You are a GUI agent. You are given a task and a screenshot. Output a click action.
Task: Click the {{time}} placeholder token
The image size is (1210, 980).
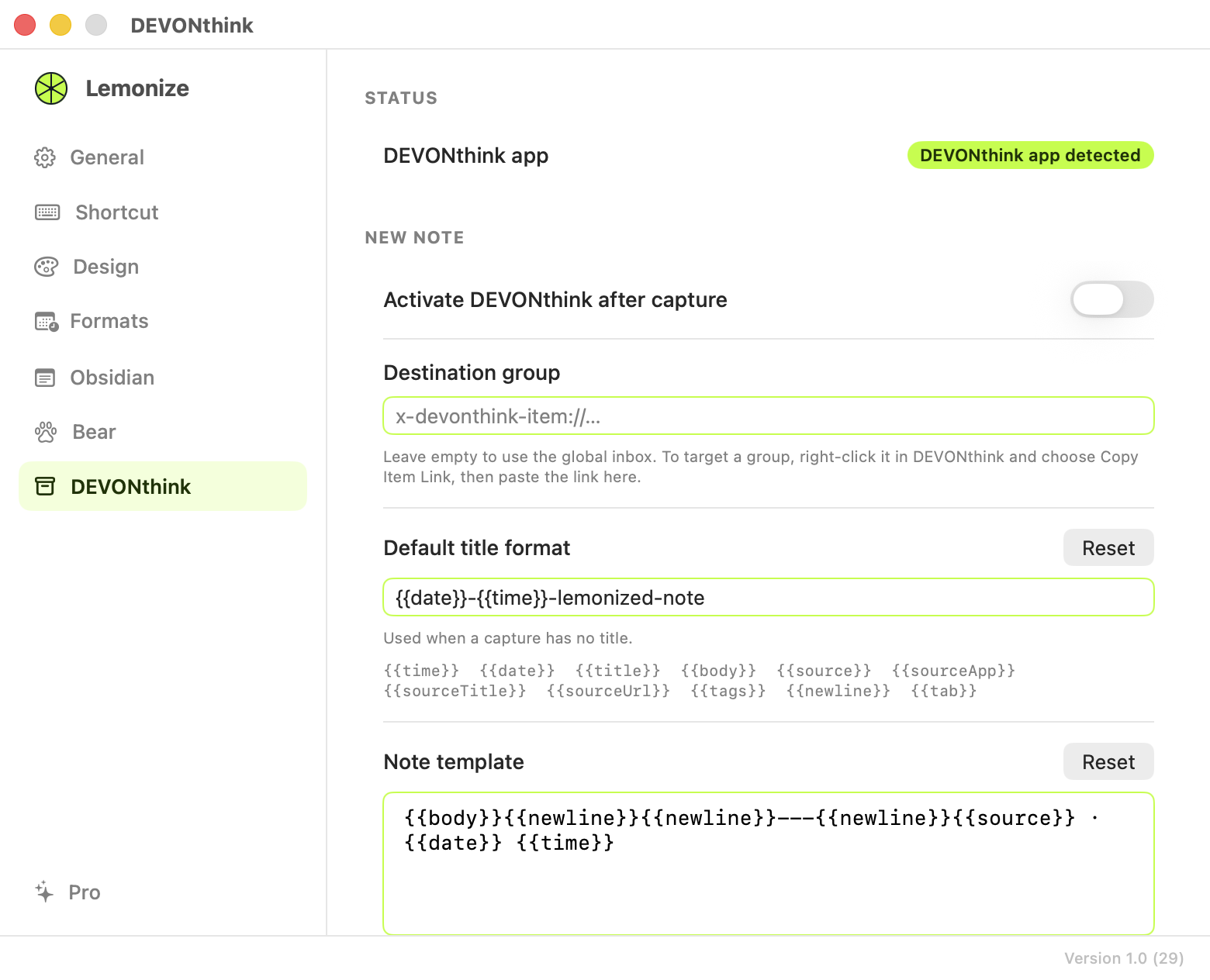click(421, 671)
